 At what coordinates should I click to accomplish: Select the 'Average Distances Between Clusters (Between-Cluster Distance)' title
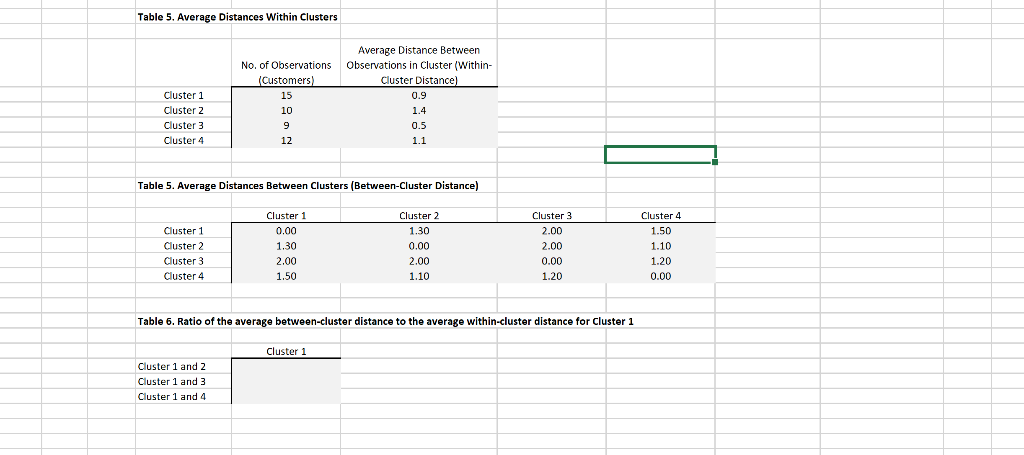tap(308, 186)
